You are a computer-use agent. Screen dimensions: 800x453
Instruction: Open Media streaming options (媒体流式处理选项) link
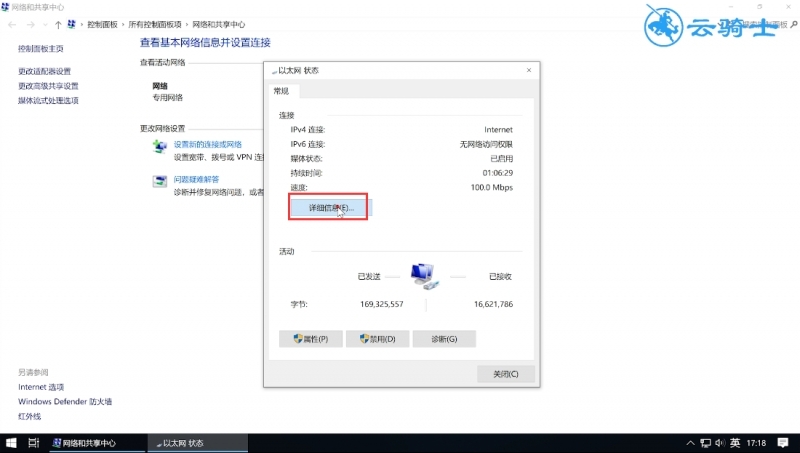(x=48, y=100)
